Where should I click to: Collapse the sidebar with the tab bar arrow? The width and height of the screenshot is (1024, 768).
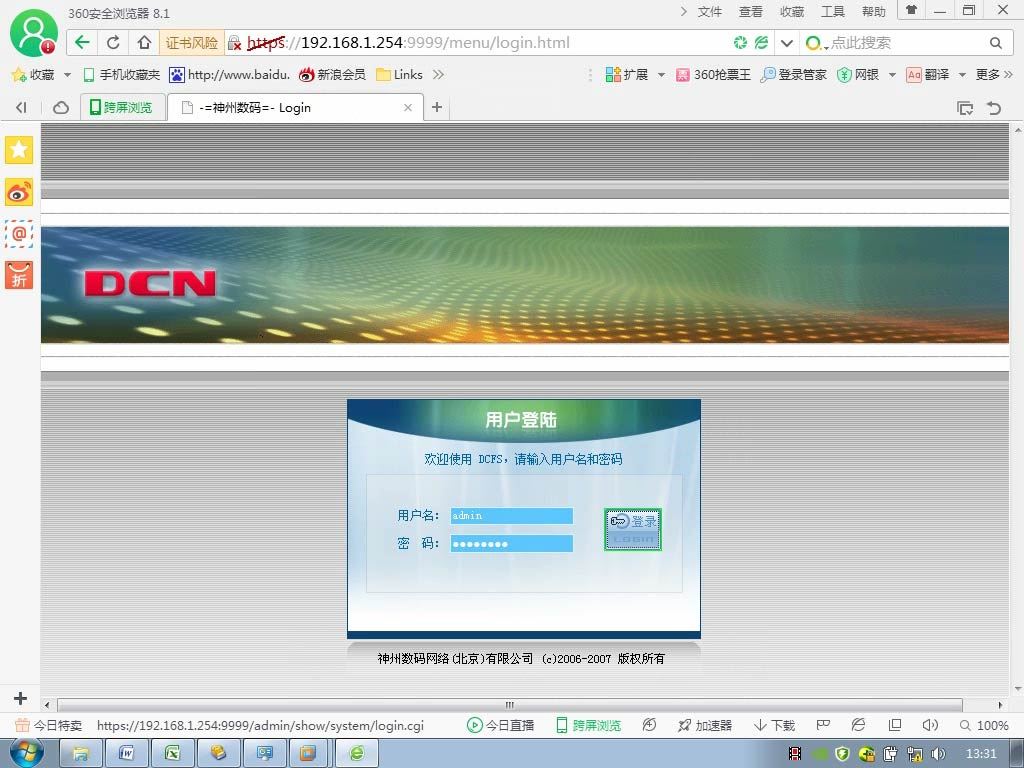(21, 108)
